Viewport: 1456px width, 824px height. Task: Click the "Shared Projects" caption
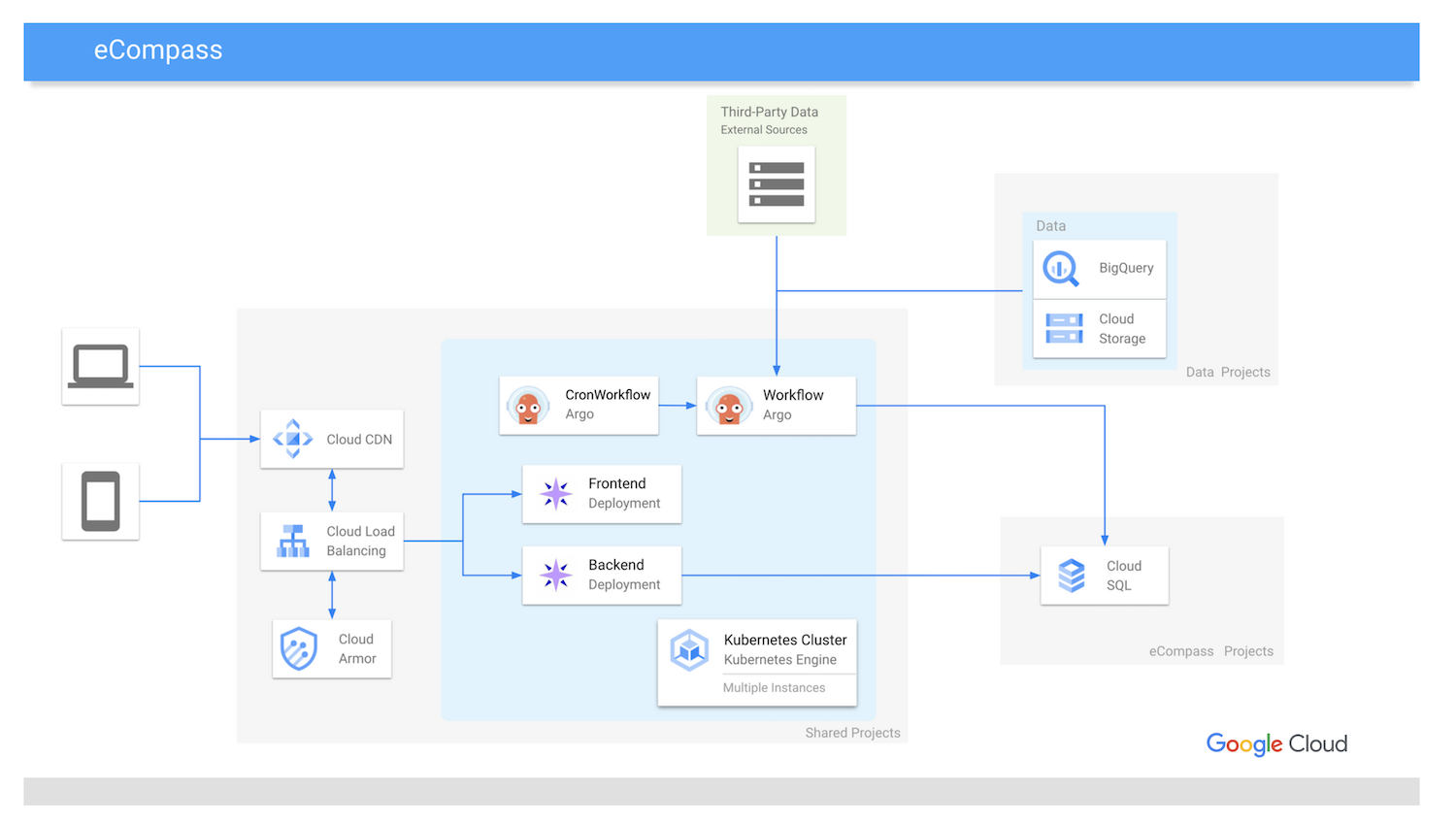tap(853, 733)
